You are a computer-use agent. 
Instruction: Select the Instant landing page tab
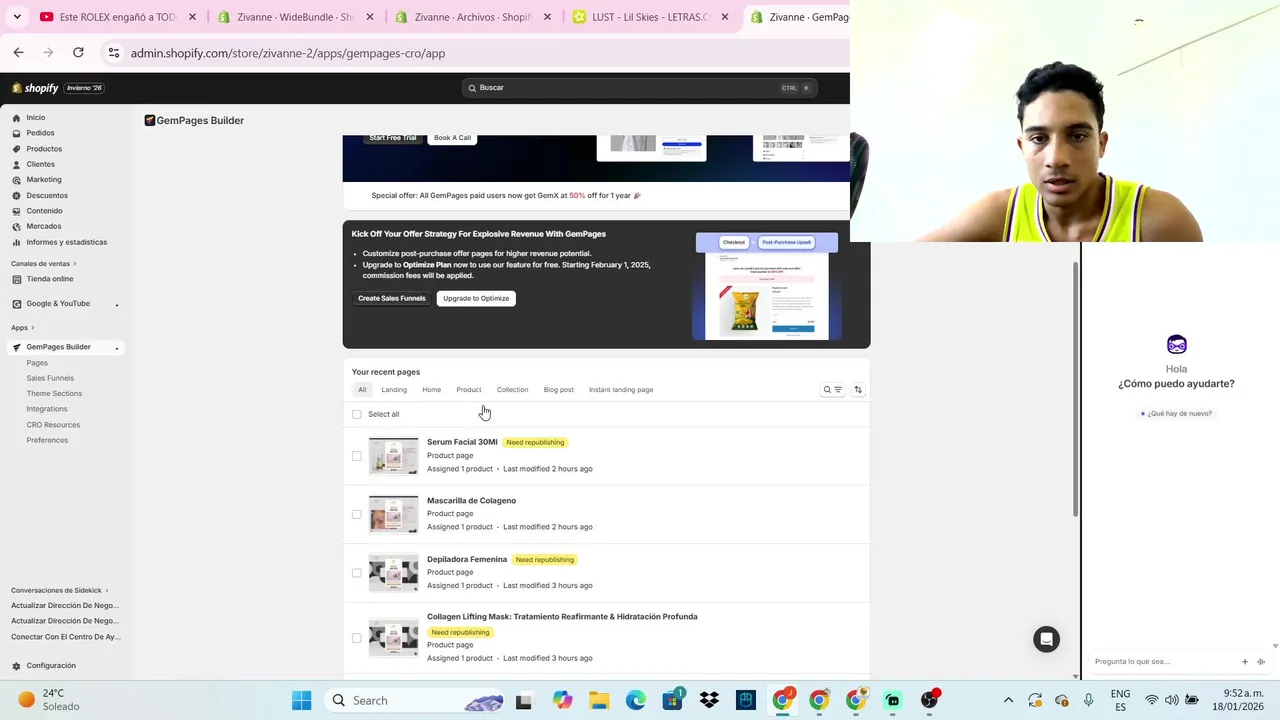621,390
